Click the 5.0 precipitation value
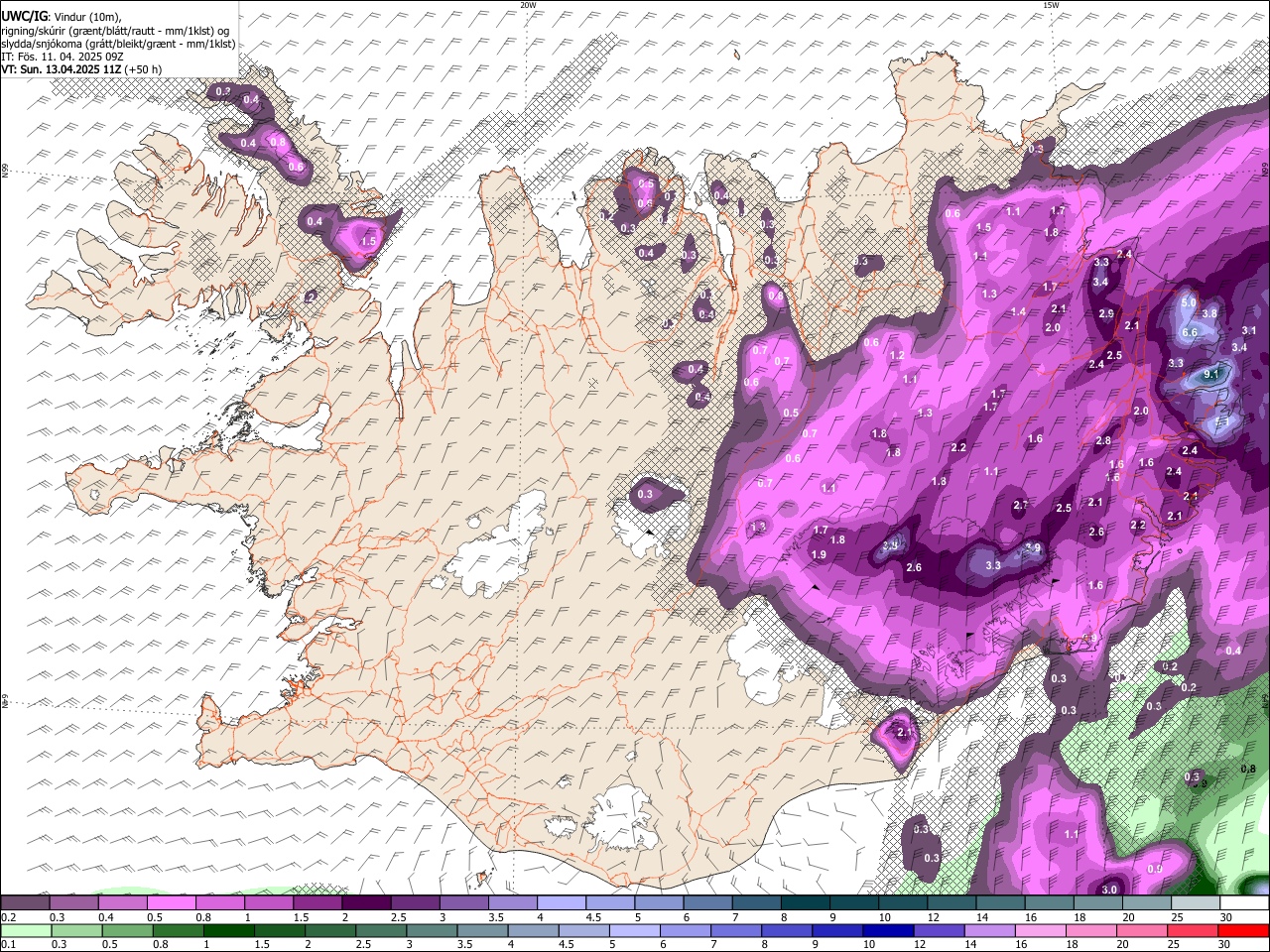This screenshot has width=1270, height=952. pos(1189,302)
